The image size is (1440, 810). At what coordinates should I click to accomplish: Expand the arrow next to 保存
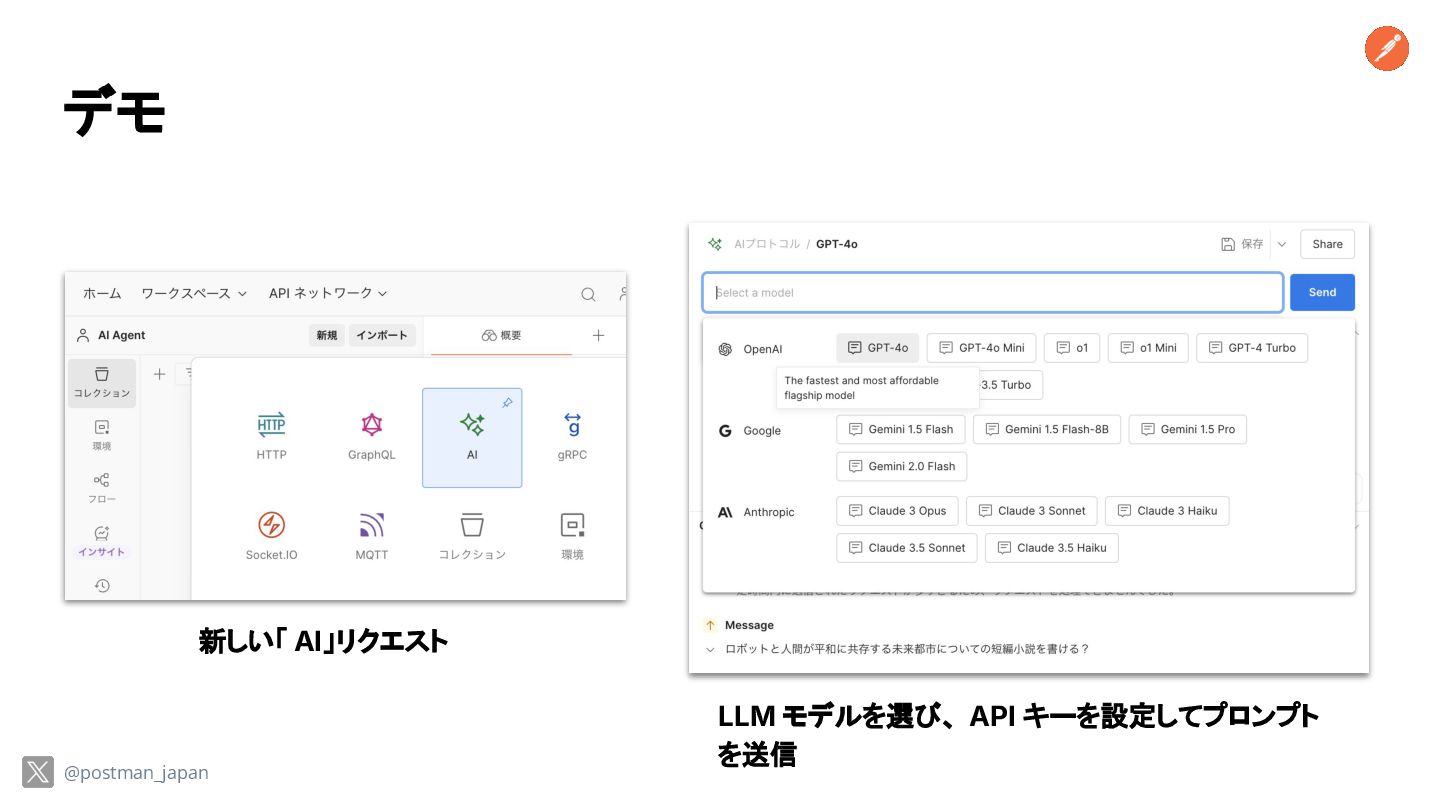[x=1282, y=244]
